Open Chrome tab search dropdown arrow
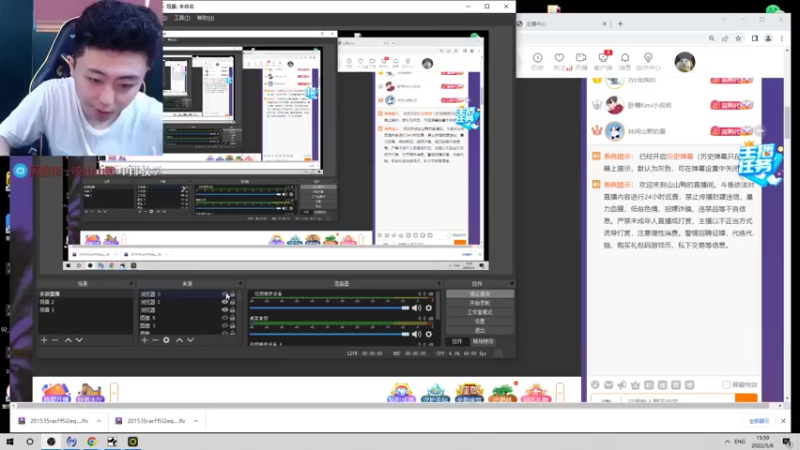Viewport: 800px width, 450px height. (x=723, y=20)
